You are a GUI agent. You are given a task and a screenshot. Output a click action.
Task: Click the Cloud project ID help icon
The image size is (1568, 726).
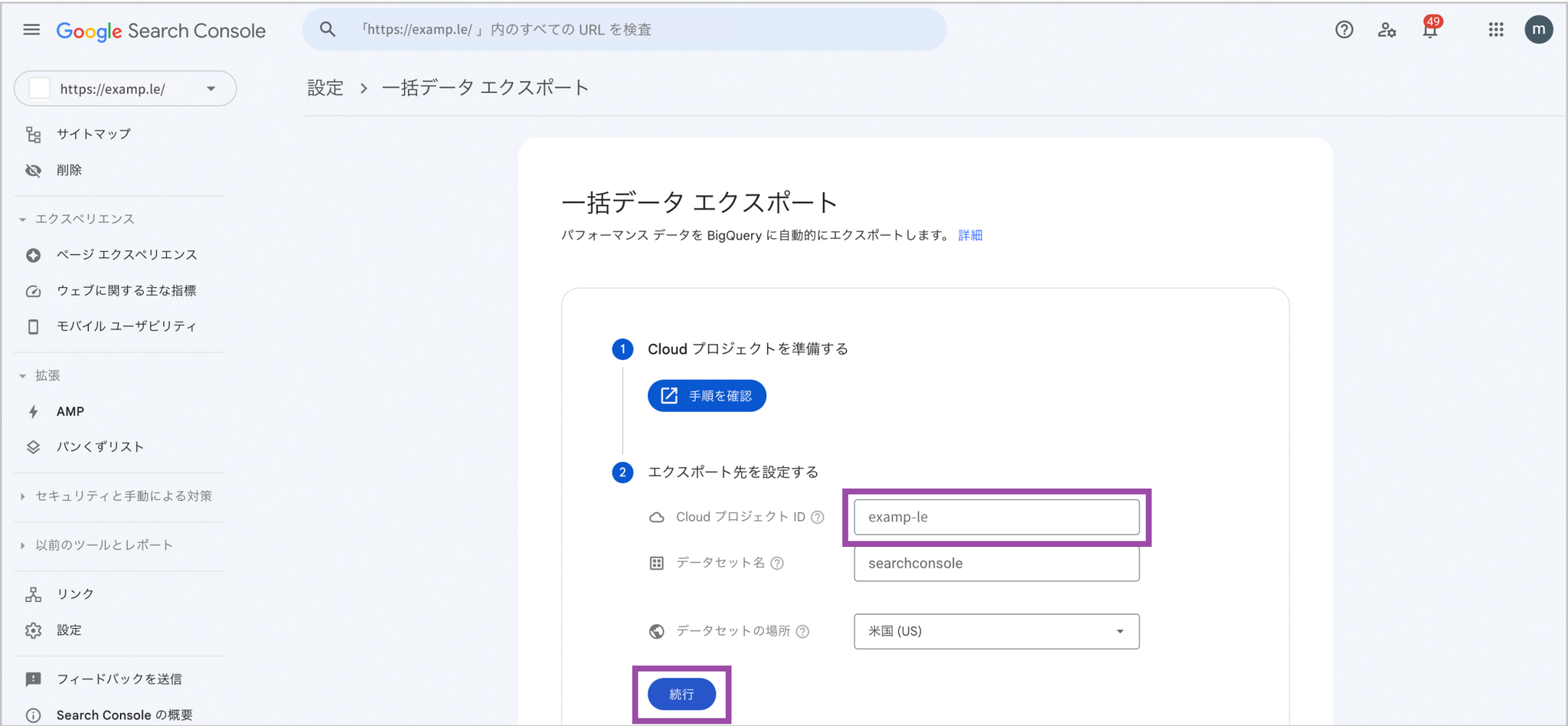tap(818, 517)
